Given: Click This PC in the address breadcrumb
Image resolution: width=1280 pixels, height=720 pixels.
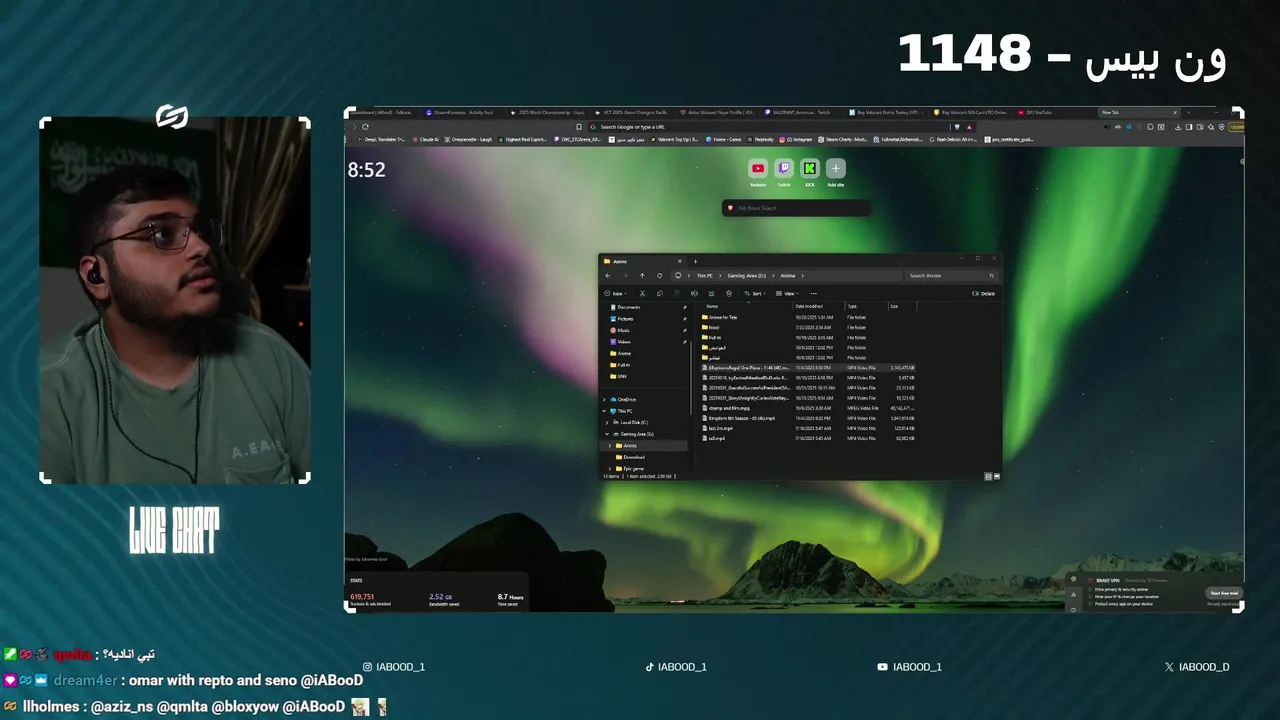Looking at the screenshot, I should [705, 275].
